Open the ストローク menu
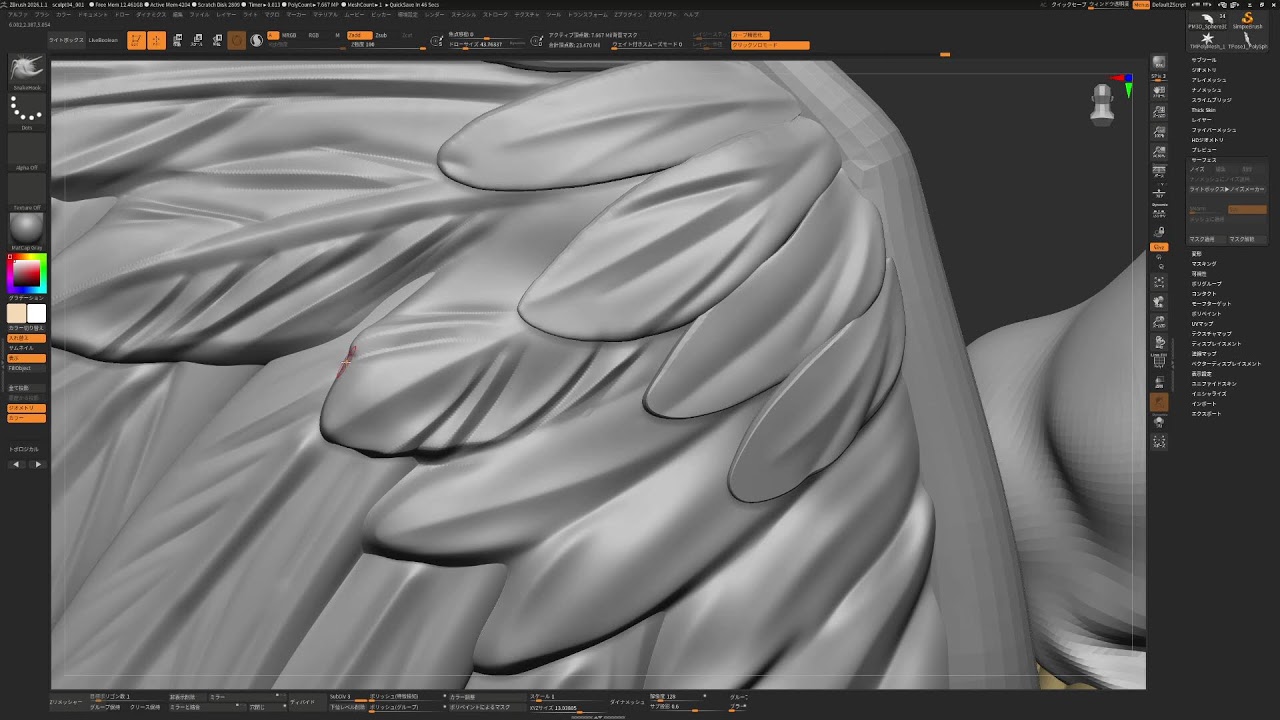 point(495,15)
